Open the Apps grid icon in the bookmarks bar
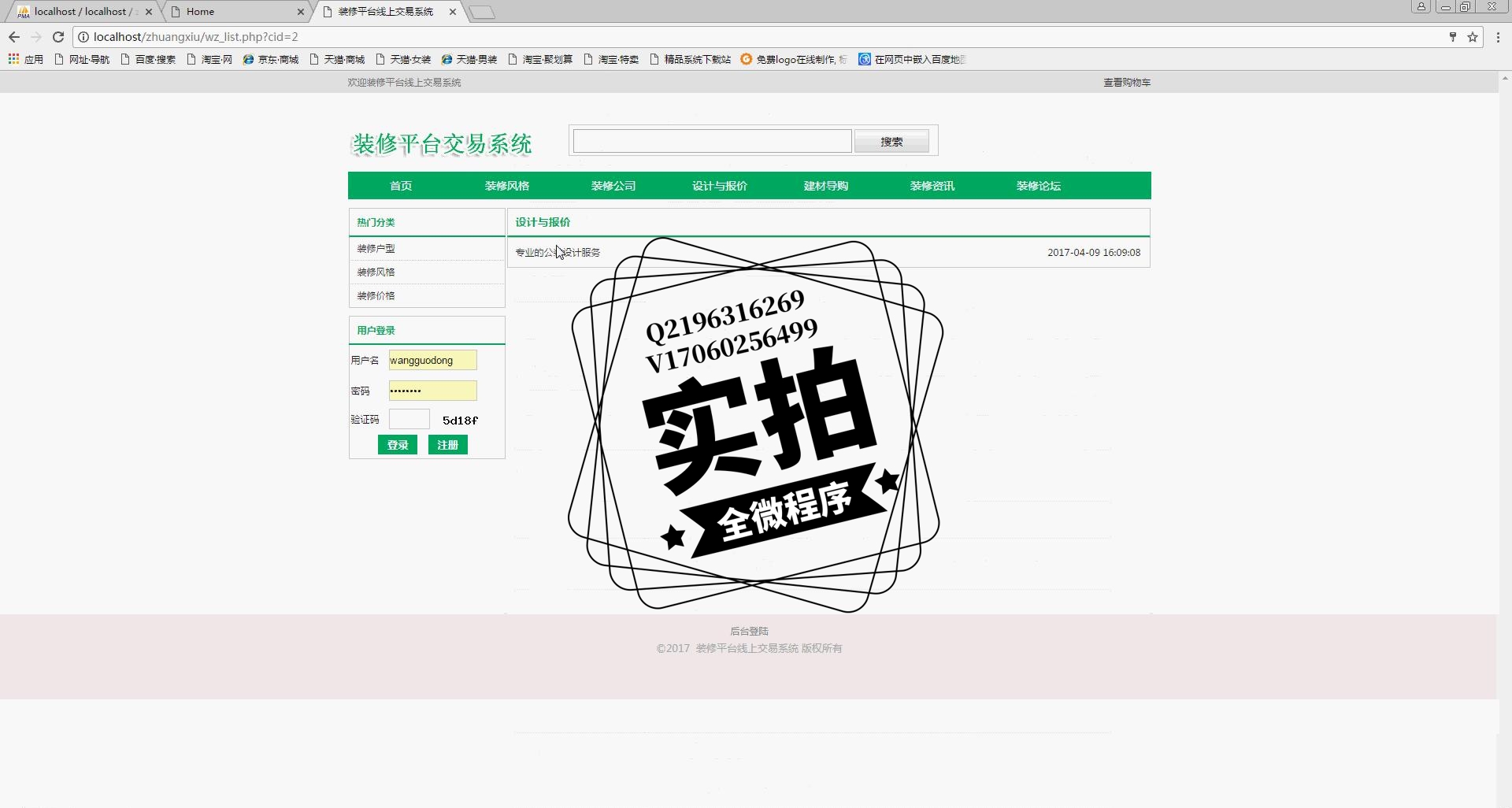The image size is (1512, 808). pos(13,59)
